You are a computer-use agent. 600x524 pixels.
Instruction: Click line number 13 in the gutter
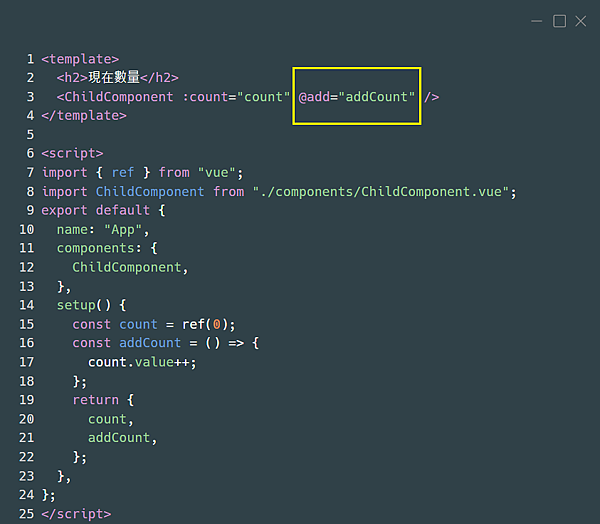point(26,286)
